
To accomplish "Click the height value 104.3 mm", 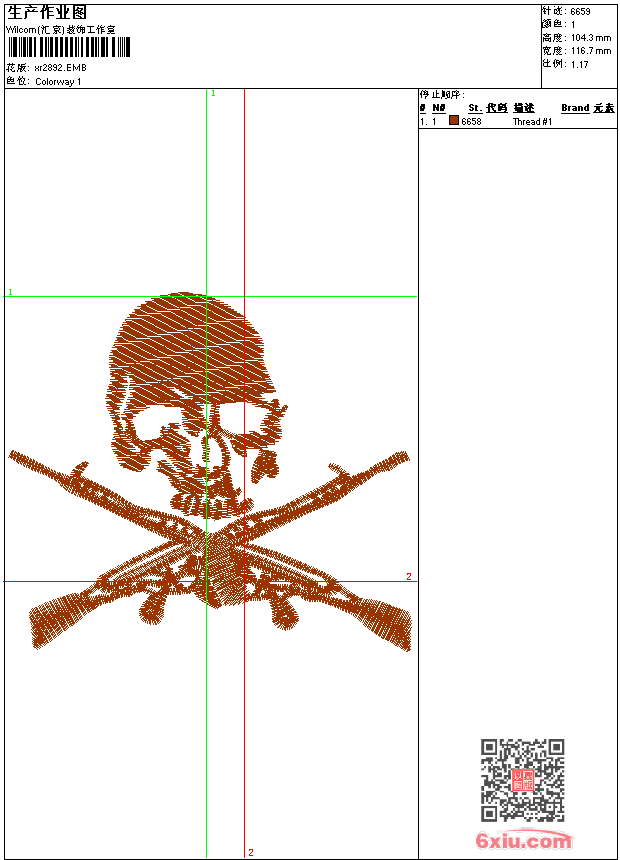I will pos(591,38).
